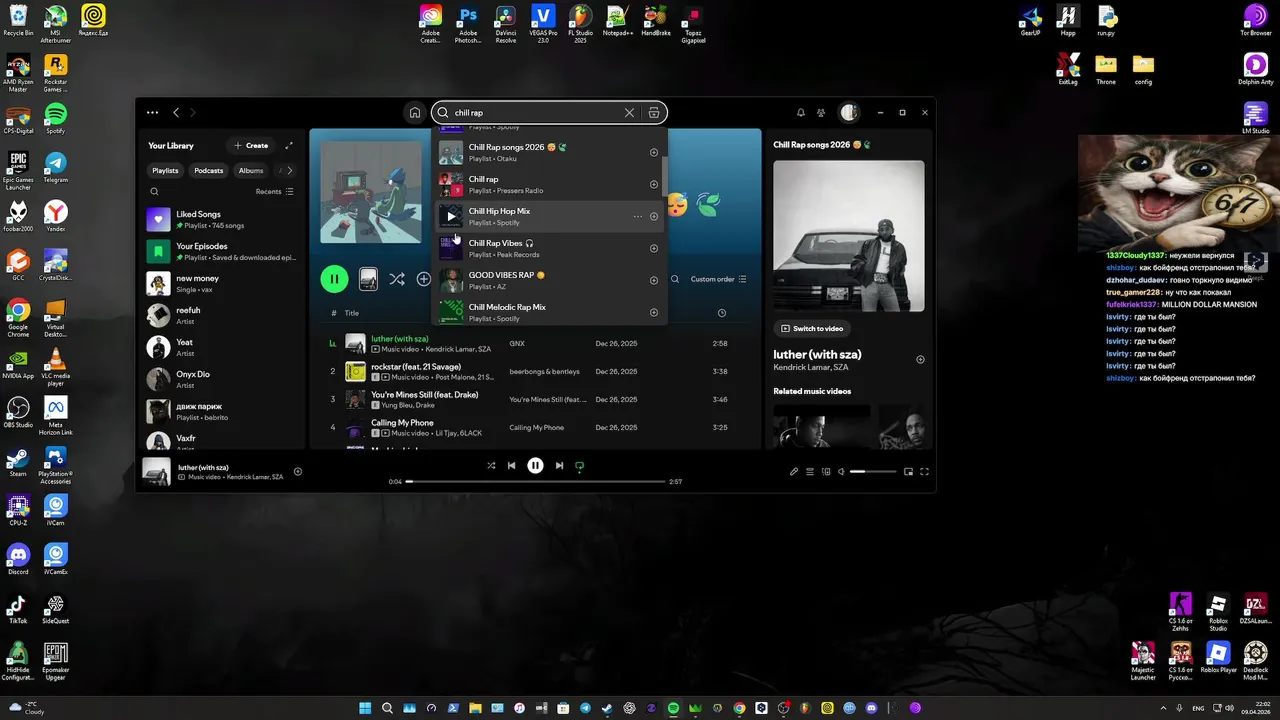This screenshot has height=720, width=1280.
Task: Open the play queue icon
Action: pos(810,472)
